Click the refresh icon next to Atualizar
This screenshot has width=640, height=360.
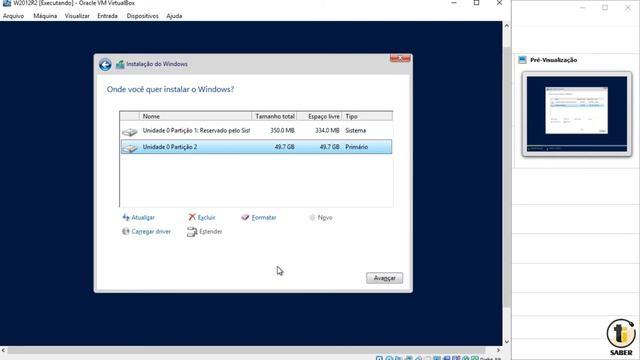[126, 218]
